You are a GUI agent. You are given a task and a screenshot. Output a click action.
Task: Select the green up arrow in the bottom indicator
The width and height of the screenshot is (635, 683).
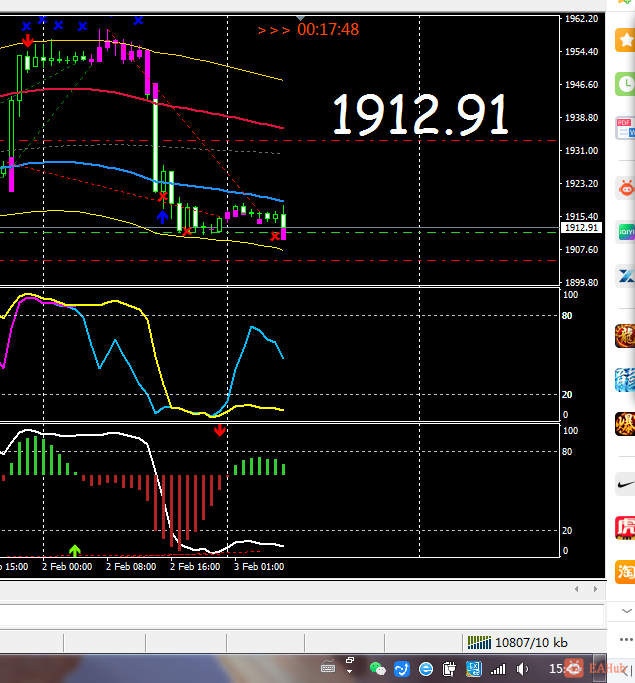[x=75, y=551]
